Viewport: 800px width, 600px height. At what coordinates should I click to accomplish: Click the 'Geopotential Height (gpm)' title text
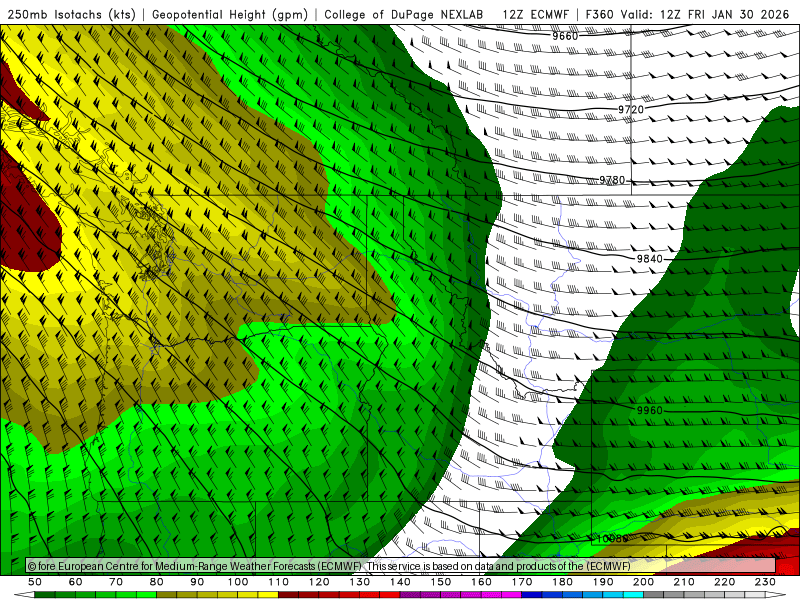pos(230,15)
